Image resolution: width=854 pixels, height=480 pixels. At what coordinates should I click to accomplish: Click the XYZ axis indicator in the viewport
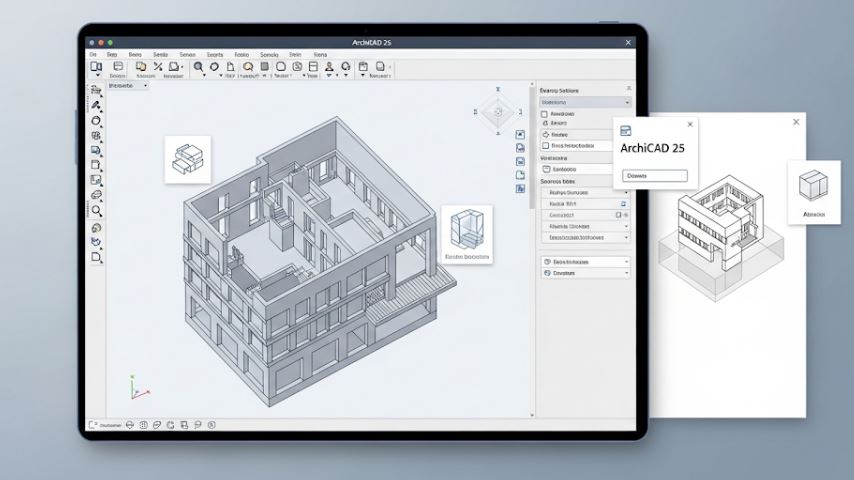point(139,387)
